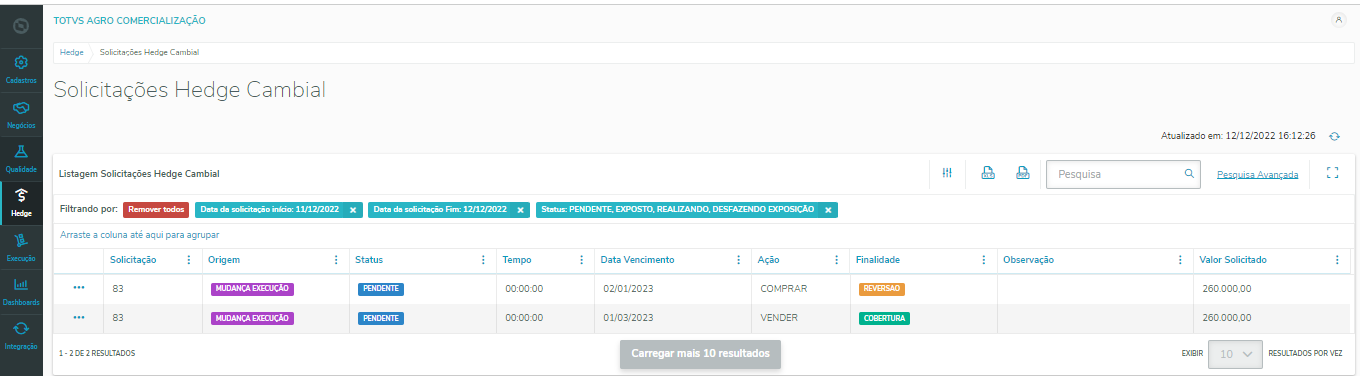The image size is (1360, 376).
Task: Open the Negócios sidebar section
Action: (x=21, y=114)
